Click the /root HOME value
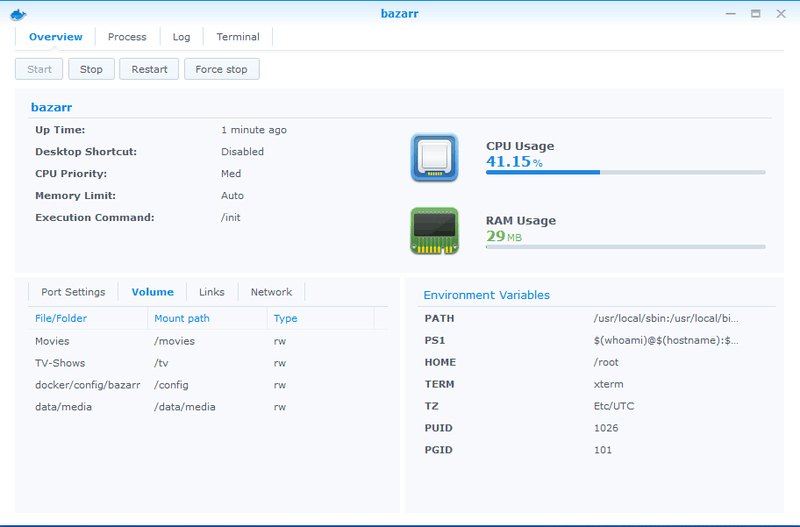 coord(606,362)
